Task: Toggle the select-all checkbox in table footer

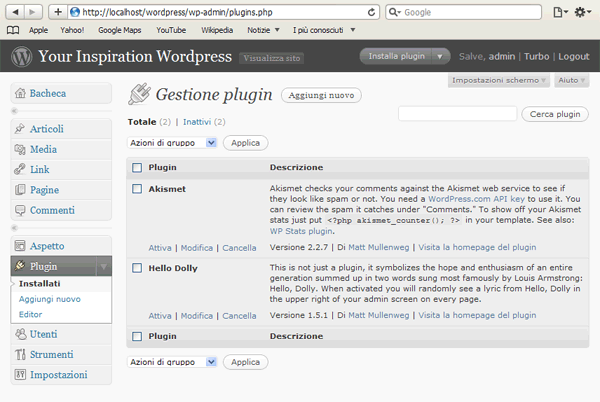Action: click(137, 336)
